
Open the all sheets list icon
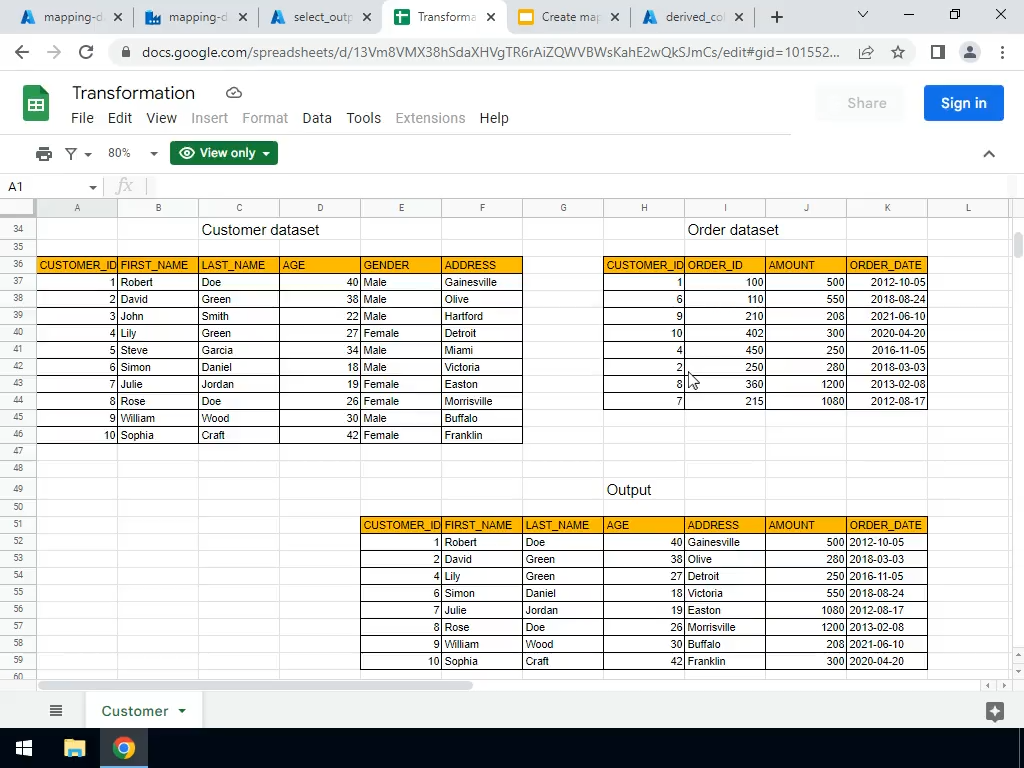click(x=56, y=711)
